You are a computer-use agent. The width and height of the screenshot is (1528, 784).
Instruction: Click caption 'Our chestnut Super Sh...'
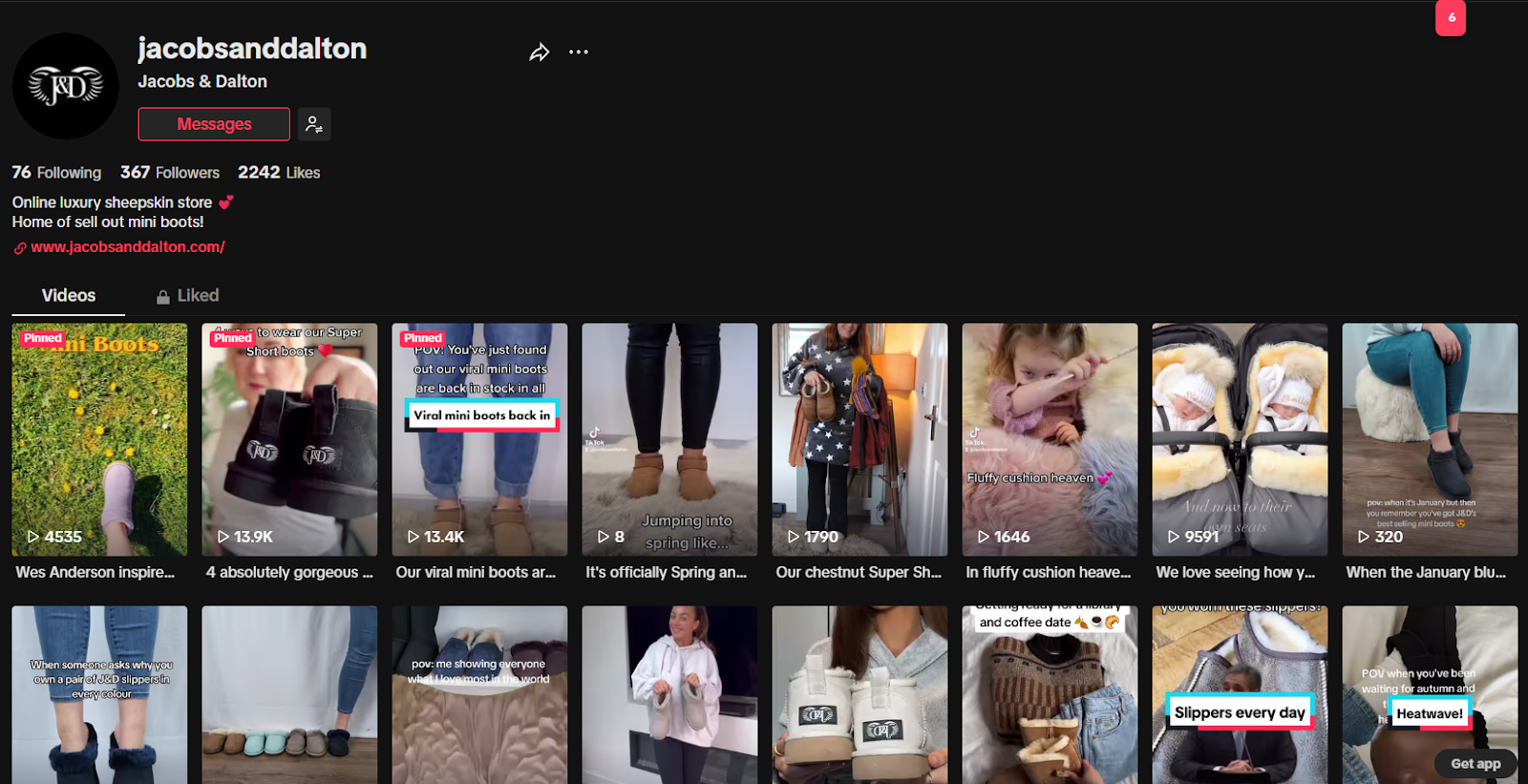click(859, 573)
